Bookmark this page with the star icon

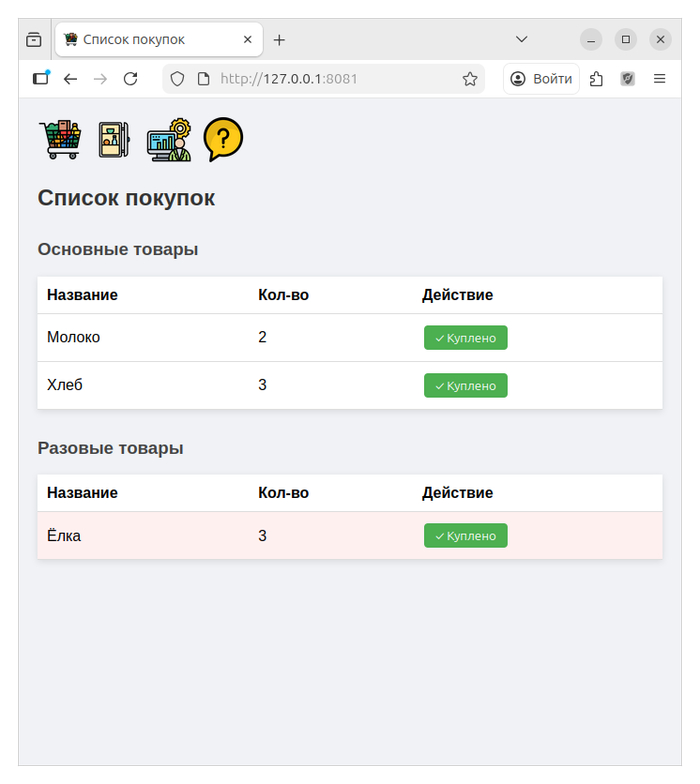[x=470, y=79]
